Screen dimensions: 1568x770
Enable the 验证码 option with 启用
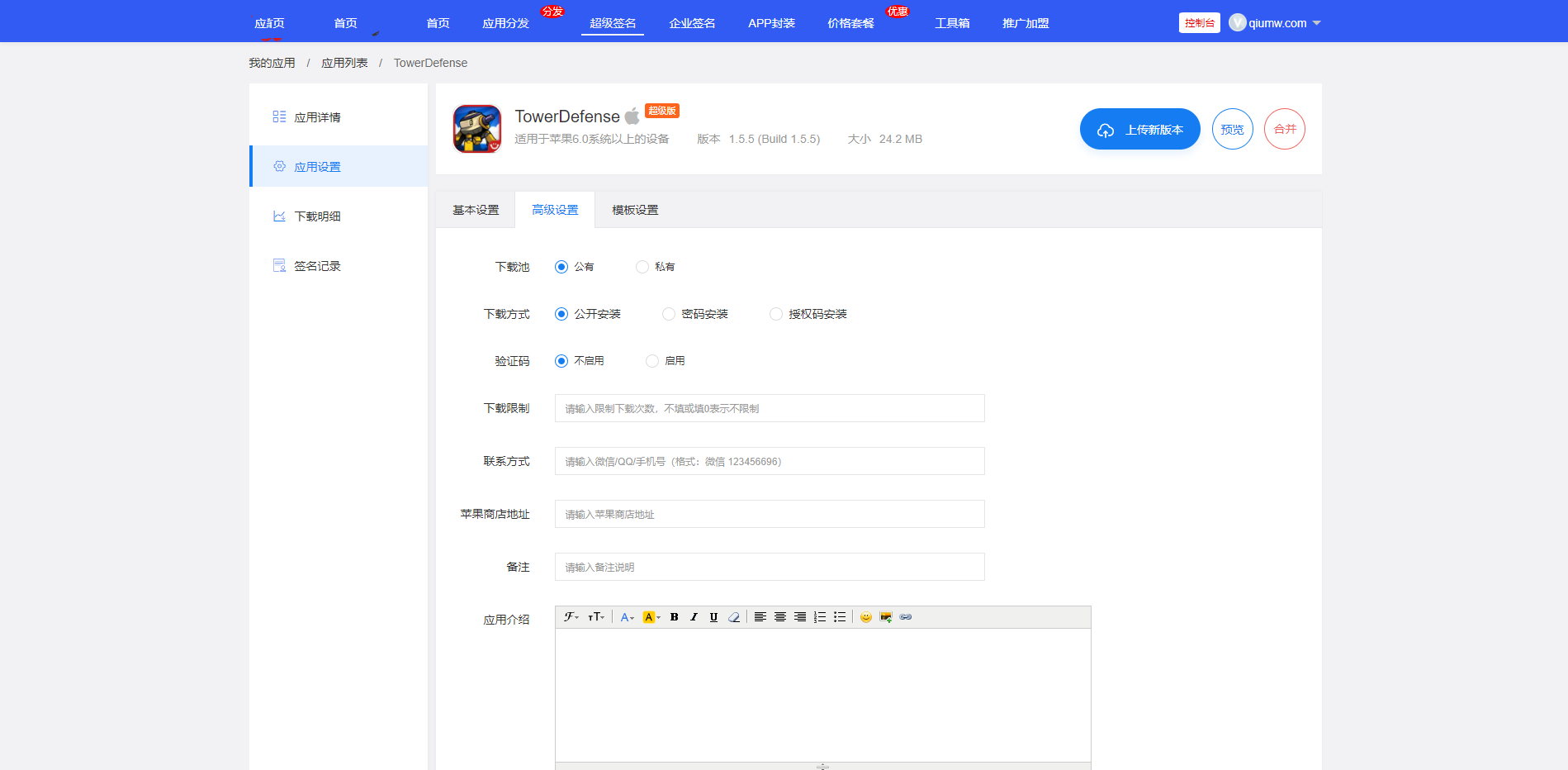[x=652, y=361]
